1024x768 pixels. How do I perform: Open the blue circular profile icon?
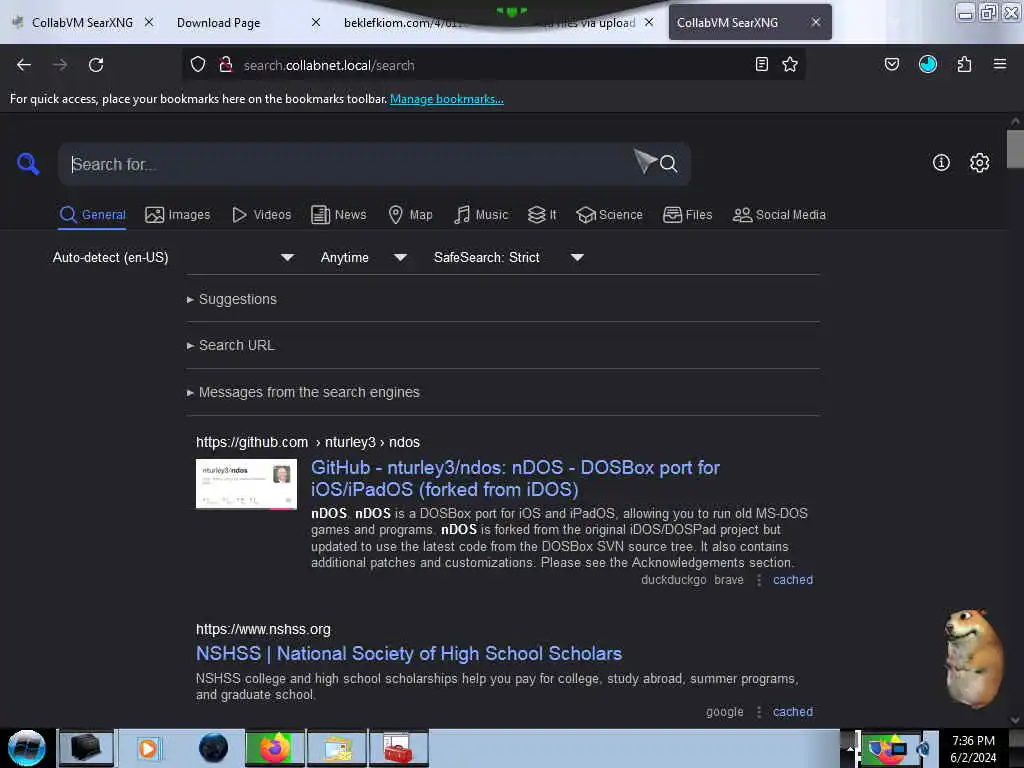[x=927, y=64]
